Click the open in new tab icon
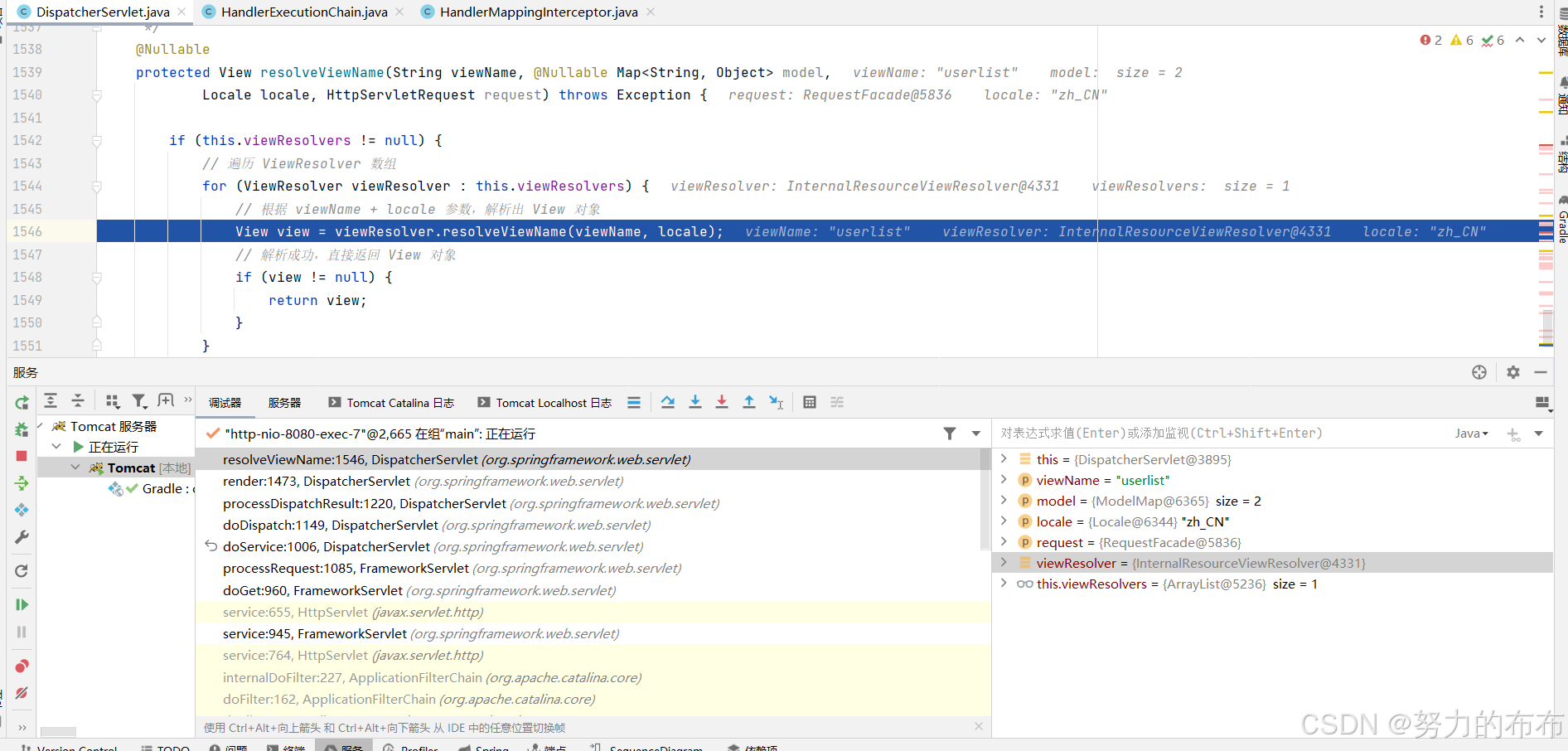This screenshot has height=751, width=1568. 166,401
